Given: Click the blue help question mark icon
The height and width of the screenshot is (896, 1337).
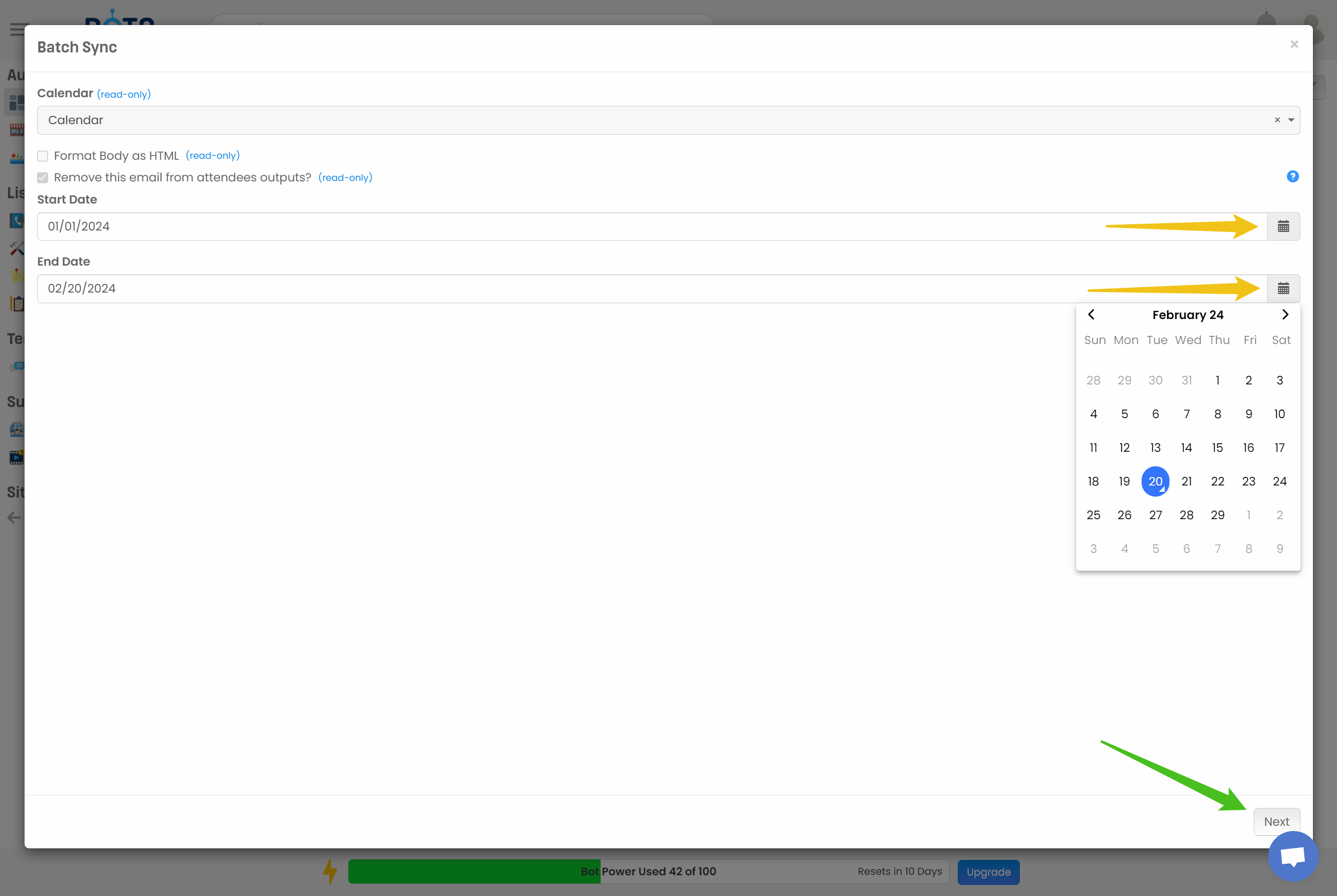Looking at the screenshot, I should (x=1292, y=177).
